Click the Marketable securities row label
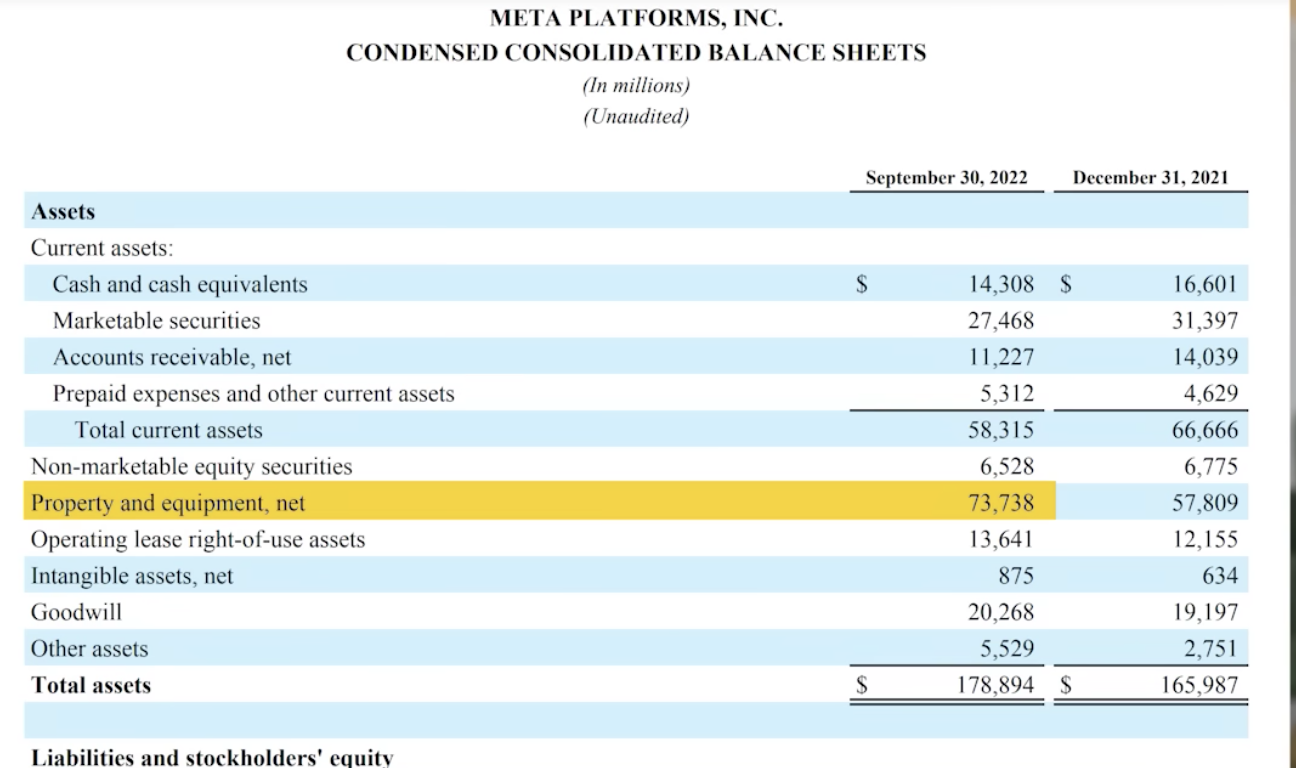The width and height of the screenshot is (1296, 768). click(156, 321)
